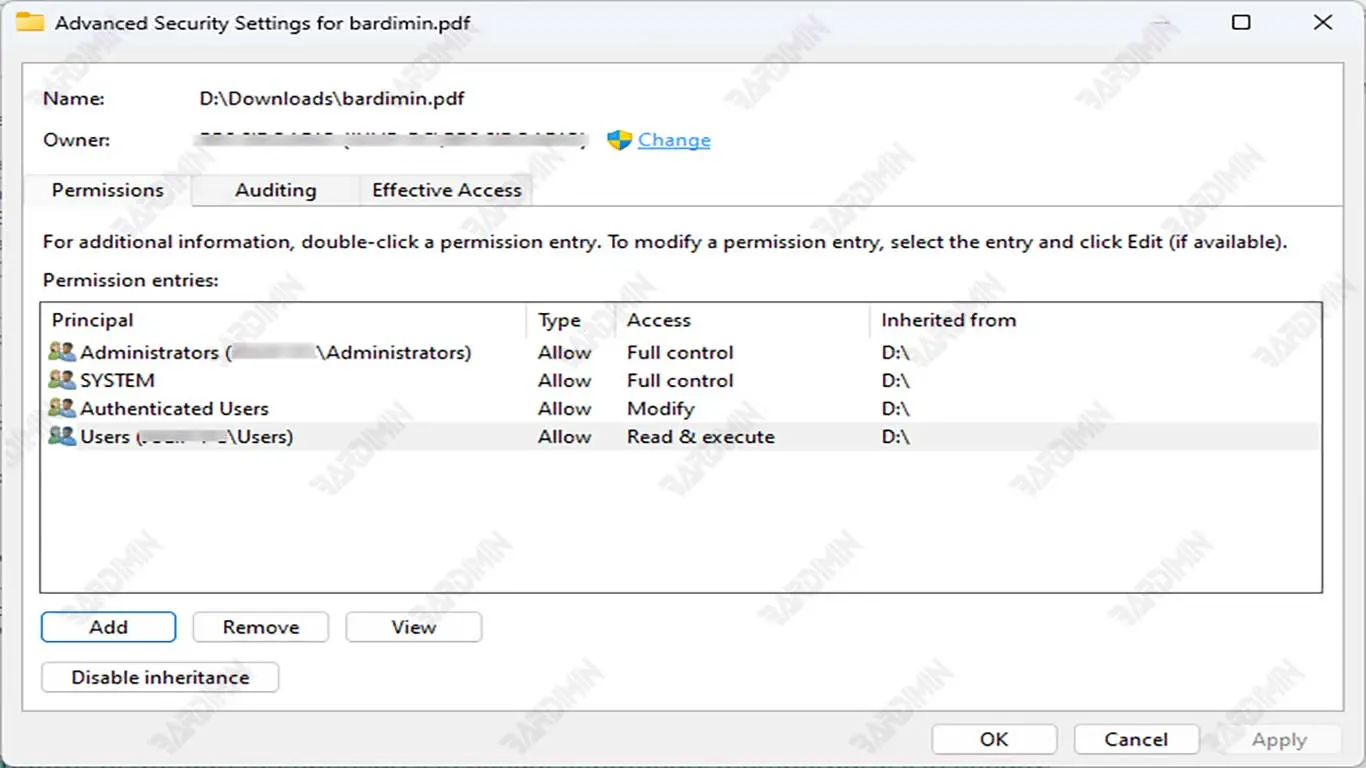The height and width of the screenshot is (768, 1366).
Task: Confirm with the OK button
Action: (x=994, y=739)
